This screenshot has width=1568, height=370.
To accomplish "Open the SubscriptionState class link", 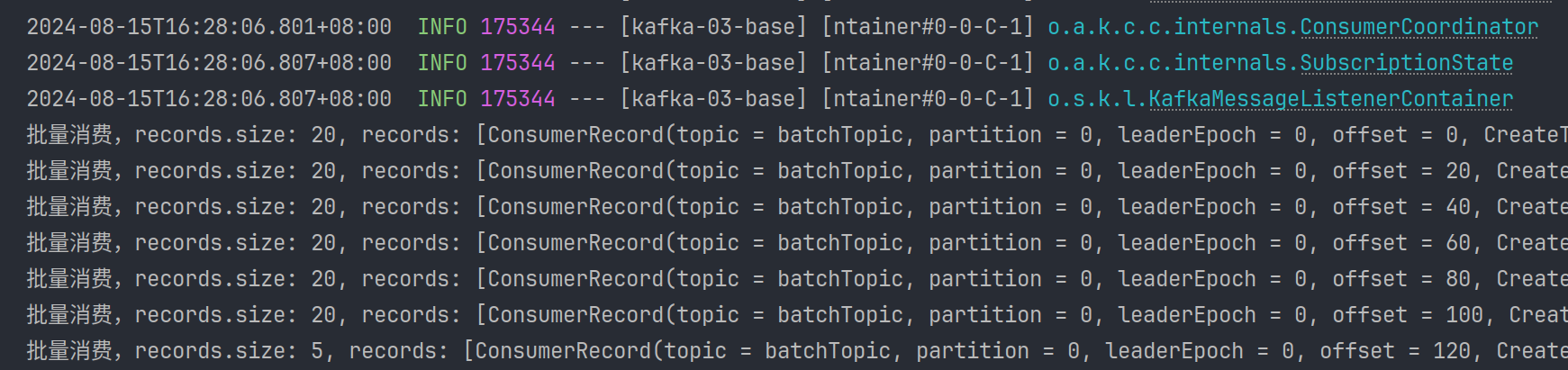I will pos(1406,63).
